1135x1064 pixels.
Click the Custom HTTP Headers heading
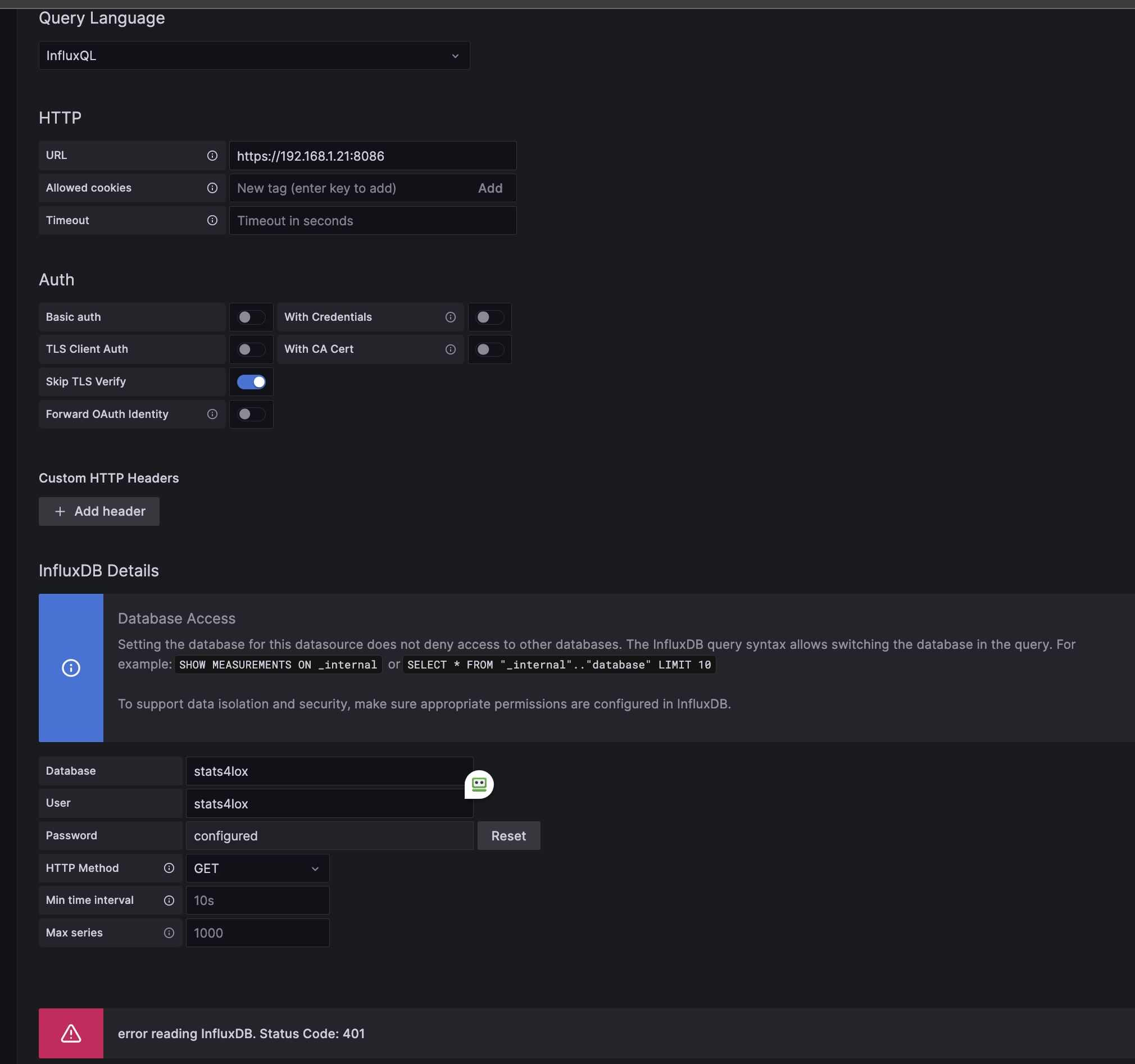108,478
